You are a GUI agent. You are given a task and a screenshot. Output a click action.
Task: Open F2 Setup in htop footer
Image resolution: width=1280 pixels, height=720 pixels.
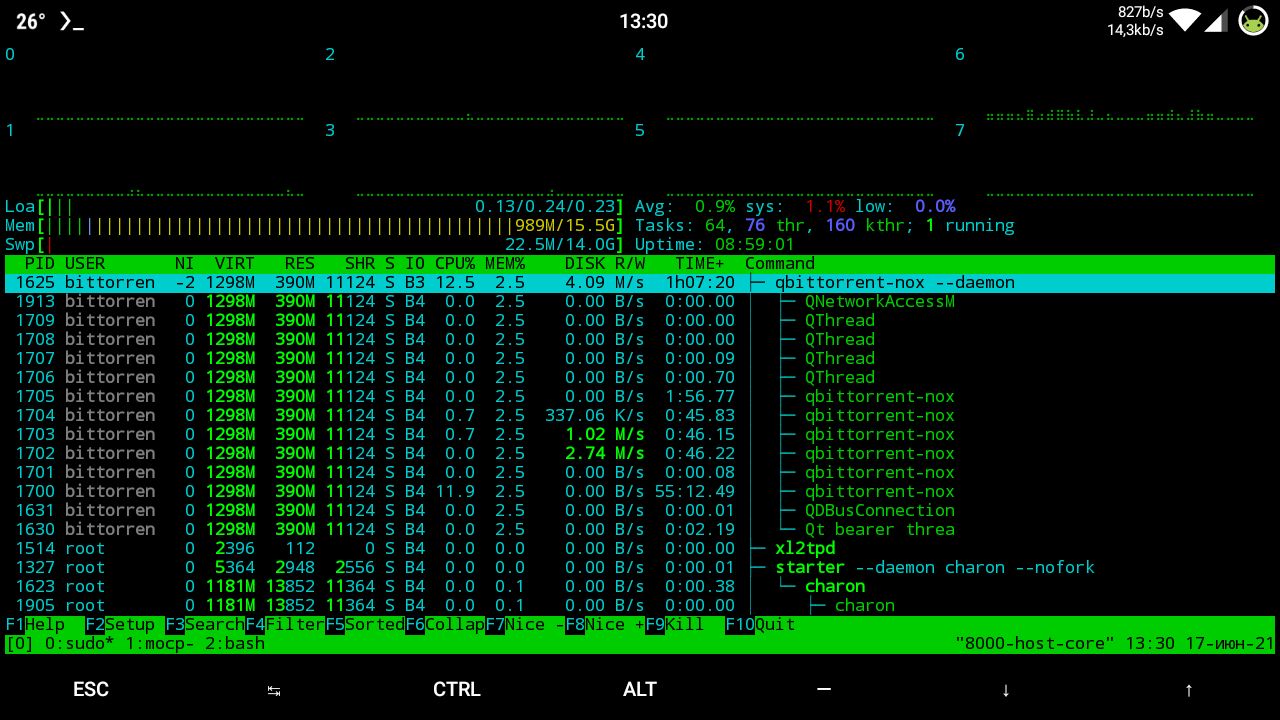[x=120, y=624]
